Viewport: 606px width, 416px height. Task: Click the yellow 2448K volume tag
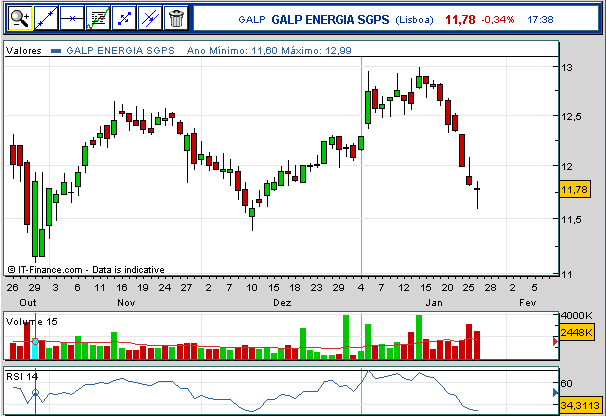coord(576,332)
